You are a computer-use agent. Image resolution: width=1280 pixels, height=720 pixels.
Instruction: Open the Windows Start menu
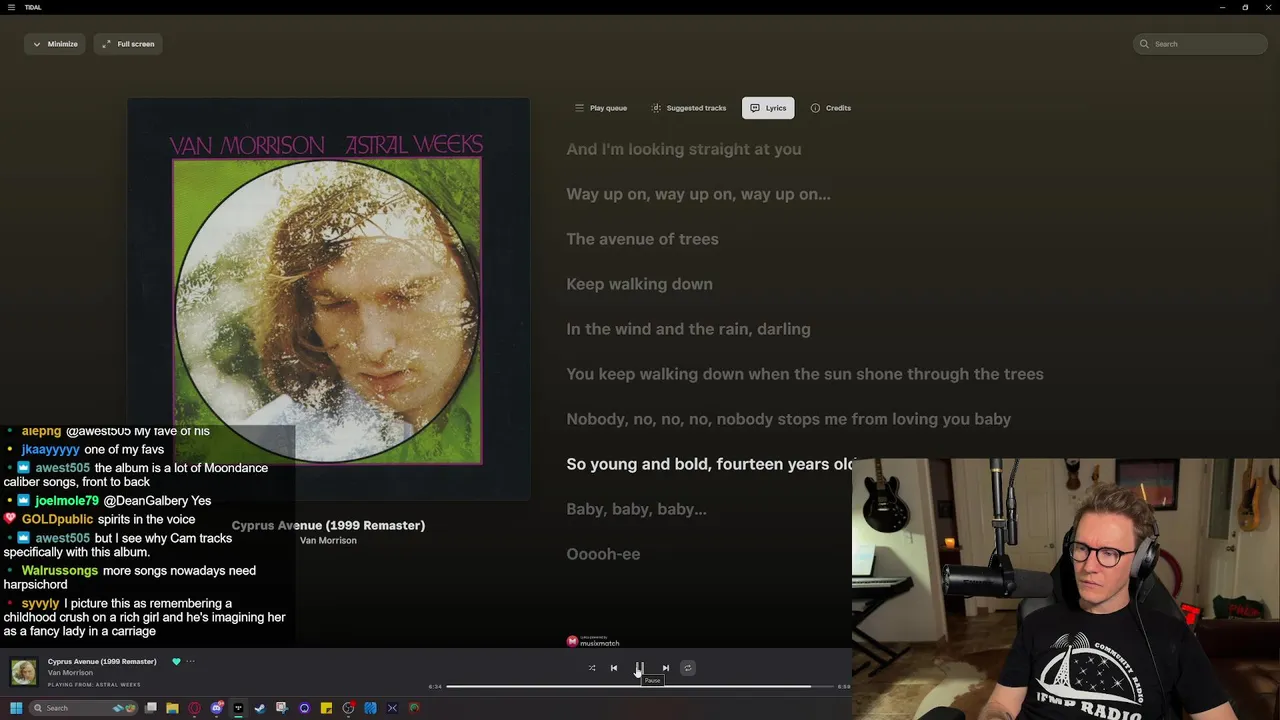click(16, 708)
